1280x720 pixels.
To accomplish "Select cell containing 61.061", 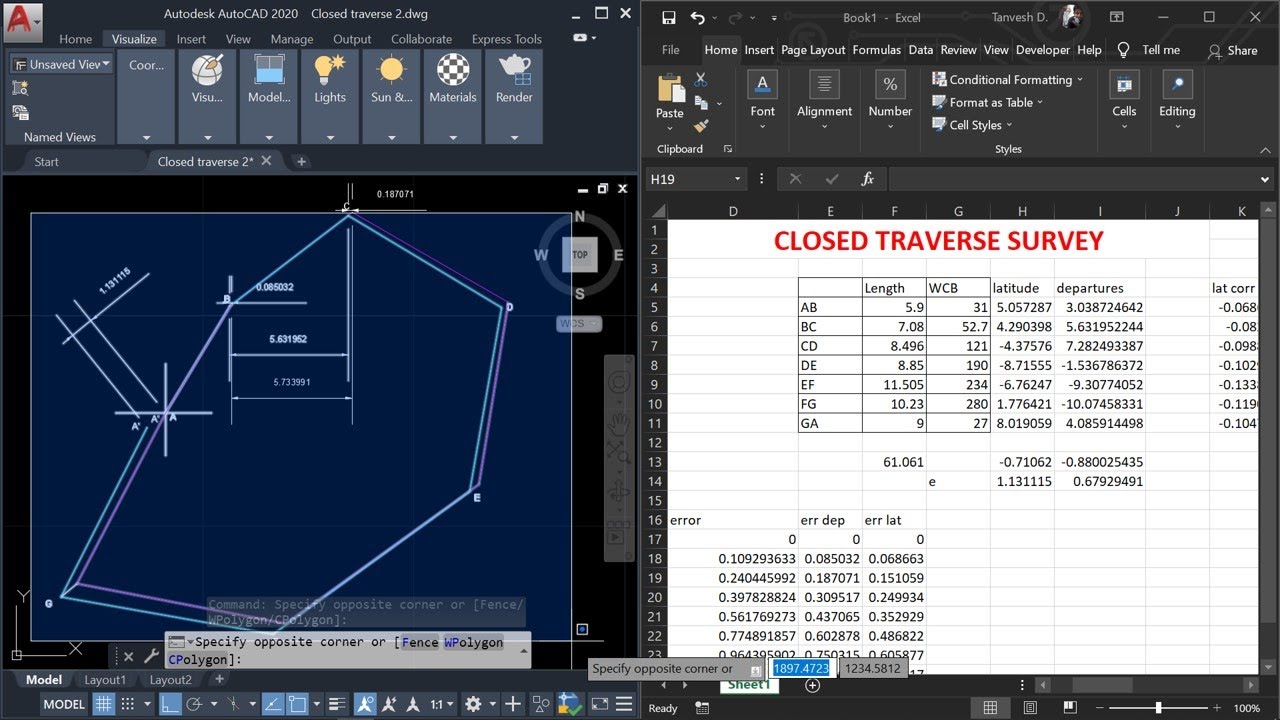I will 894,462.
